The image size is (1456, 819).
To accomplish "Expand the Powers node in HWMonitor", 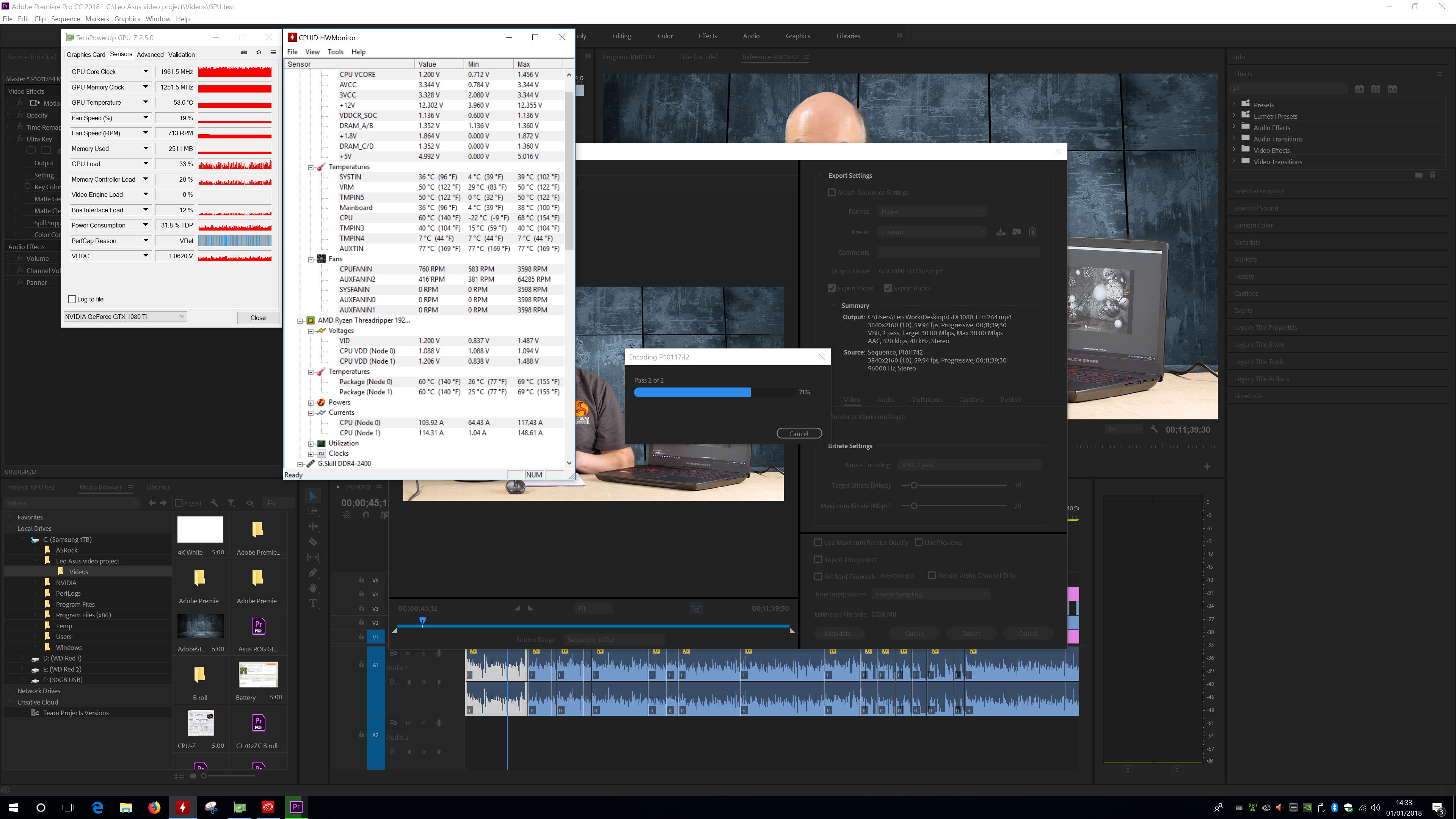I will (x=311, y=402).
